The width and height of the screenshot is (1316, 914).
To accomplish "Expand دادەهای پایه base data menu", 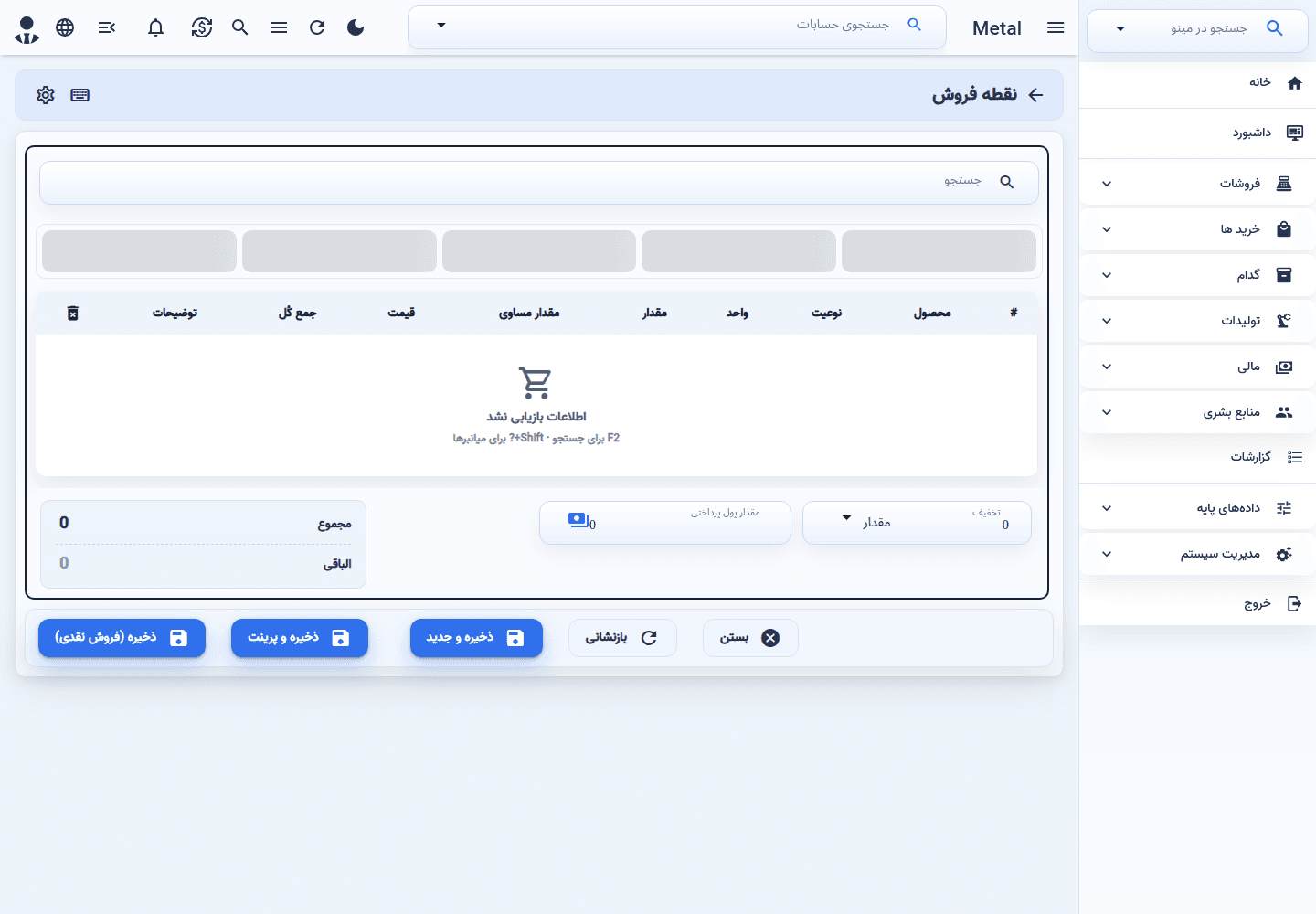I will (1197, 508).
